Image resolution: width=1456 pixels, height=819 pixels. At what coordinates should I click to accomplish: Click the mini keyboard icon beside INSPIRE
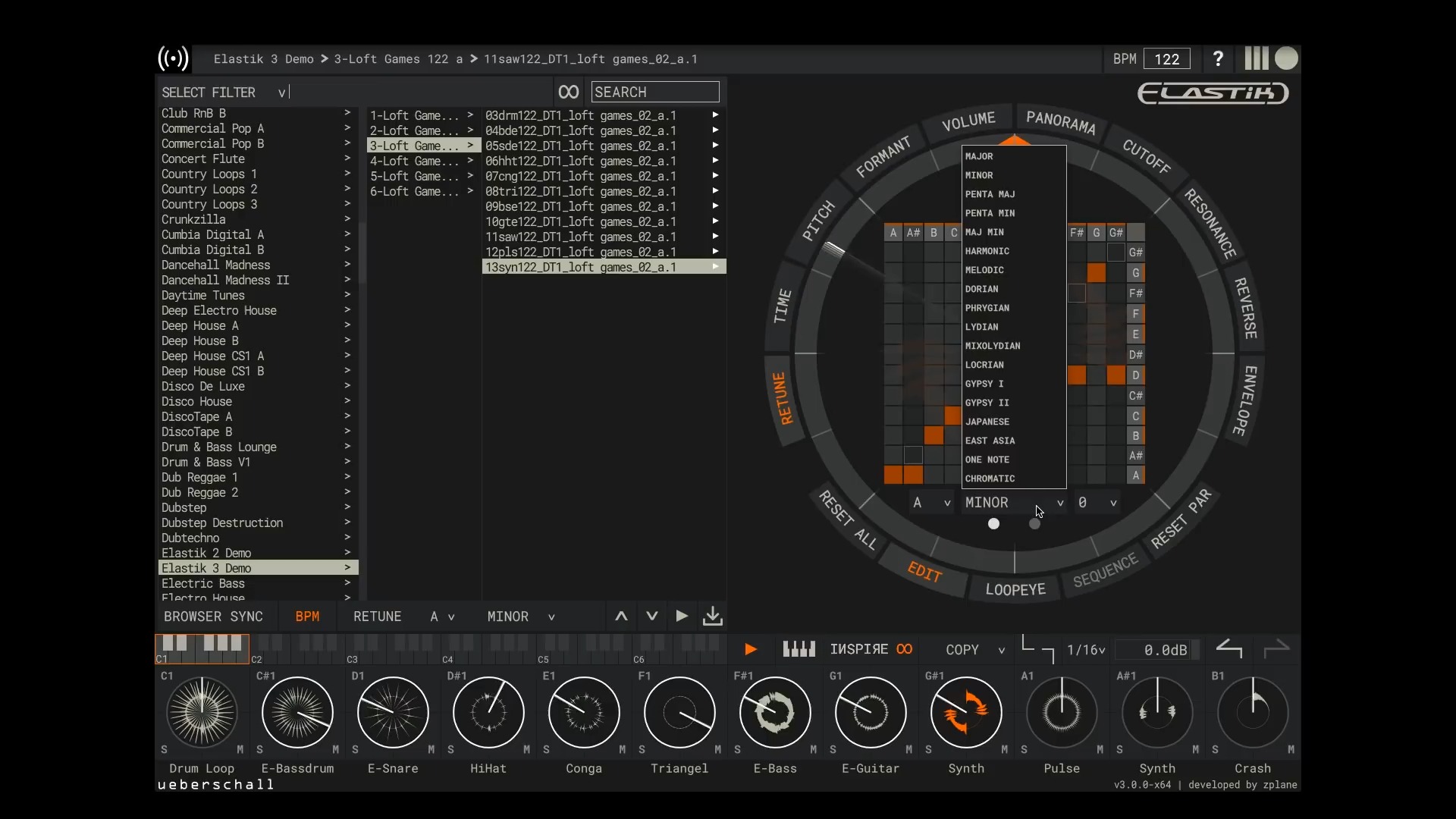pos(799,649)
